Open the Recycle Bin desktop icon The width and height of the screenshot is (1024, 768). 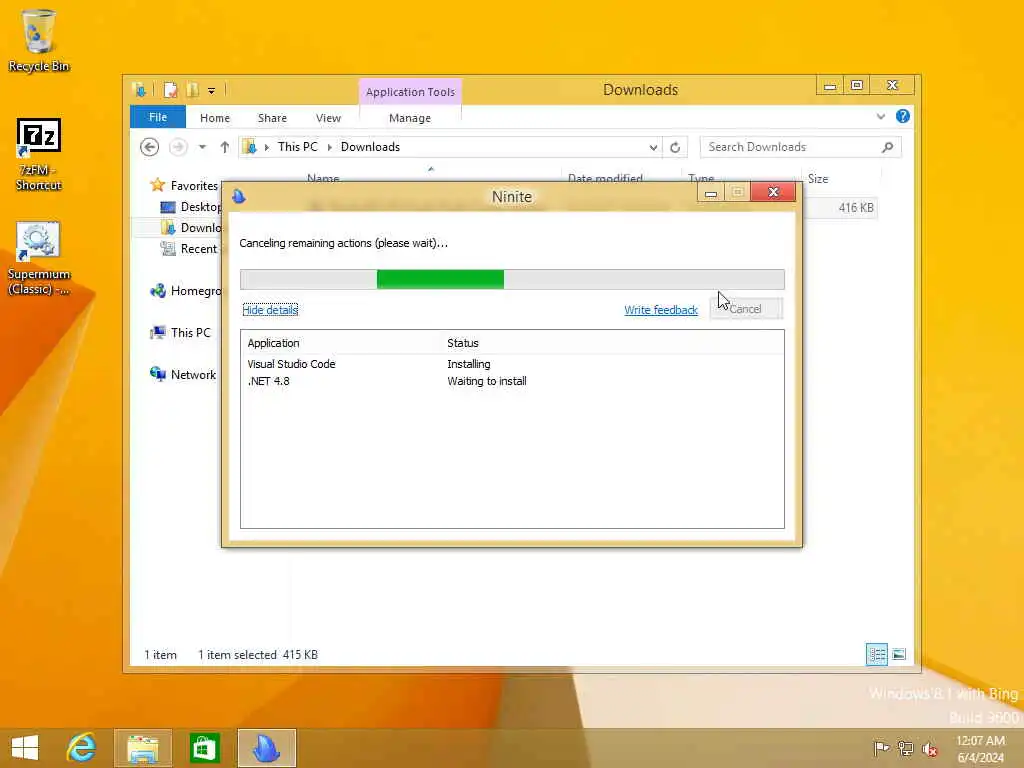(x=39, y=40)
